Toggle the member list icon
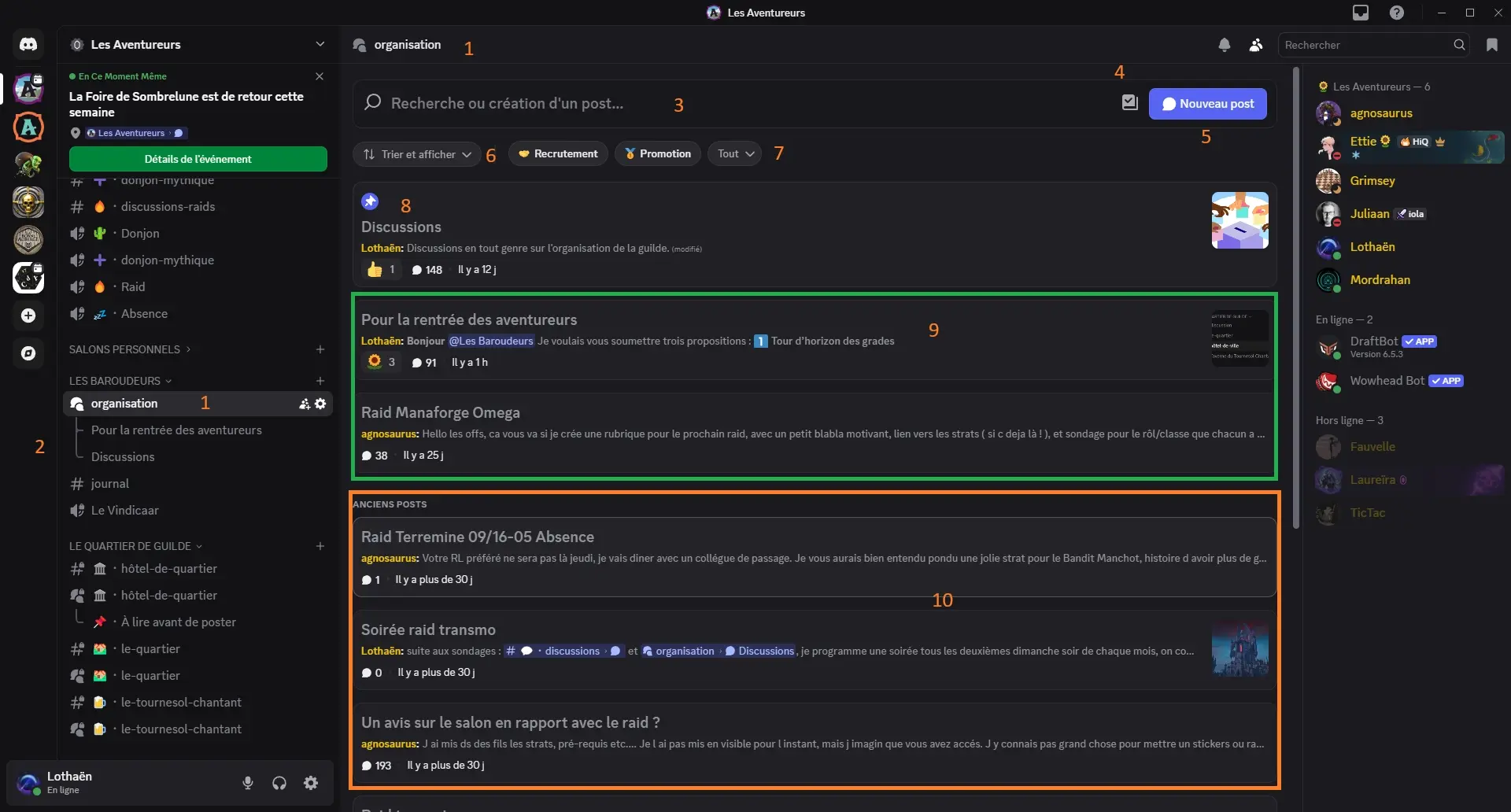 point(1256,45)
